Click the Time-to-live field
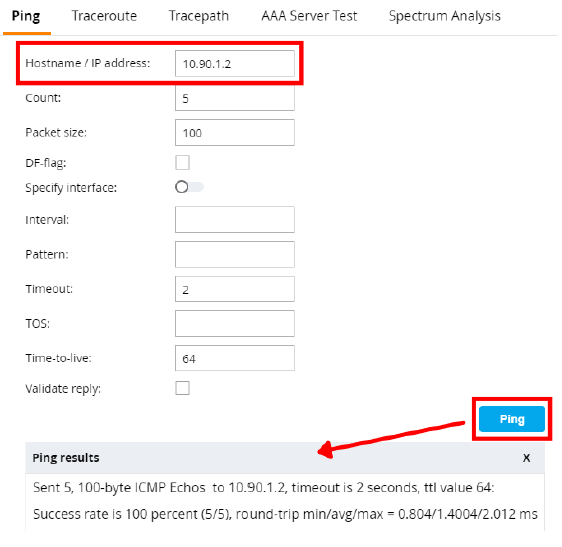The image size is (562, 547). [x=235, y=358]
